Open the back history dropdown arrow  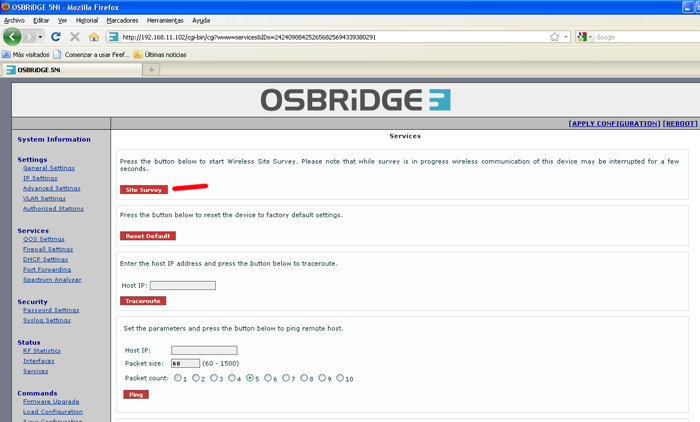(x=39, y=37)
